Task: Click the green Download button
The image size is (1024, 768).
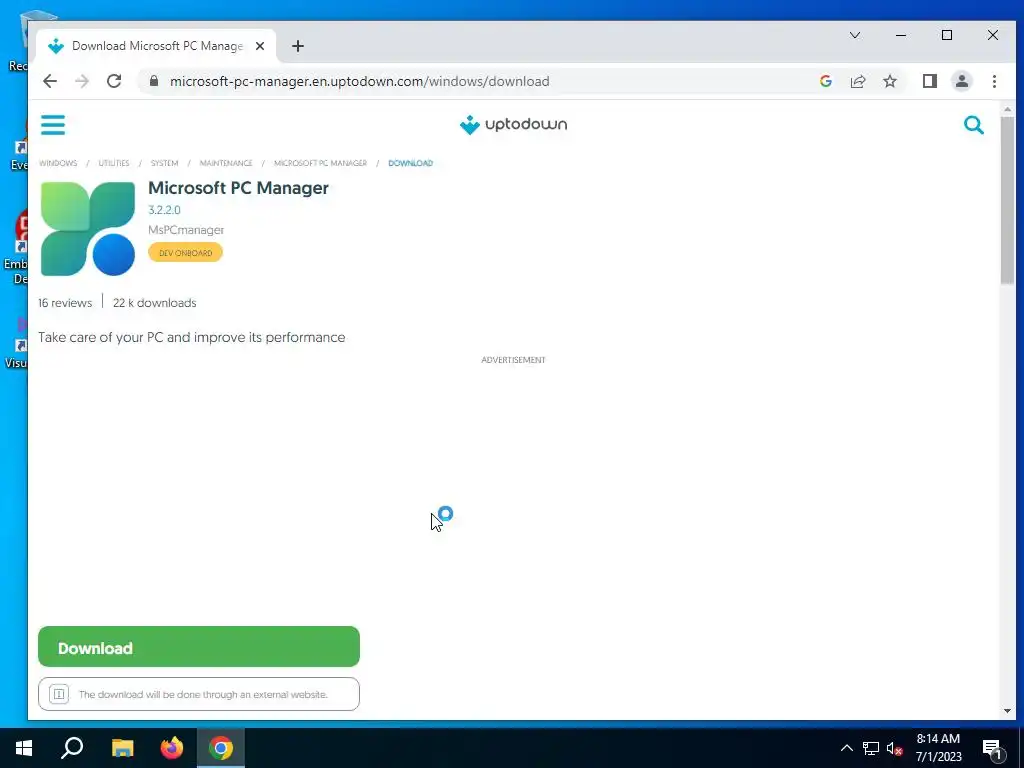Action: tap(199, 647)
